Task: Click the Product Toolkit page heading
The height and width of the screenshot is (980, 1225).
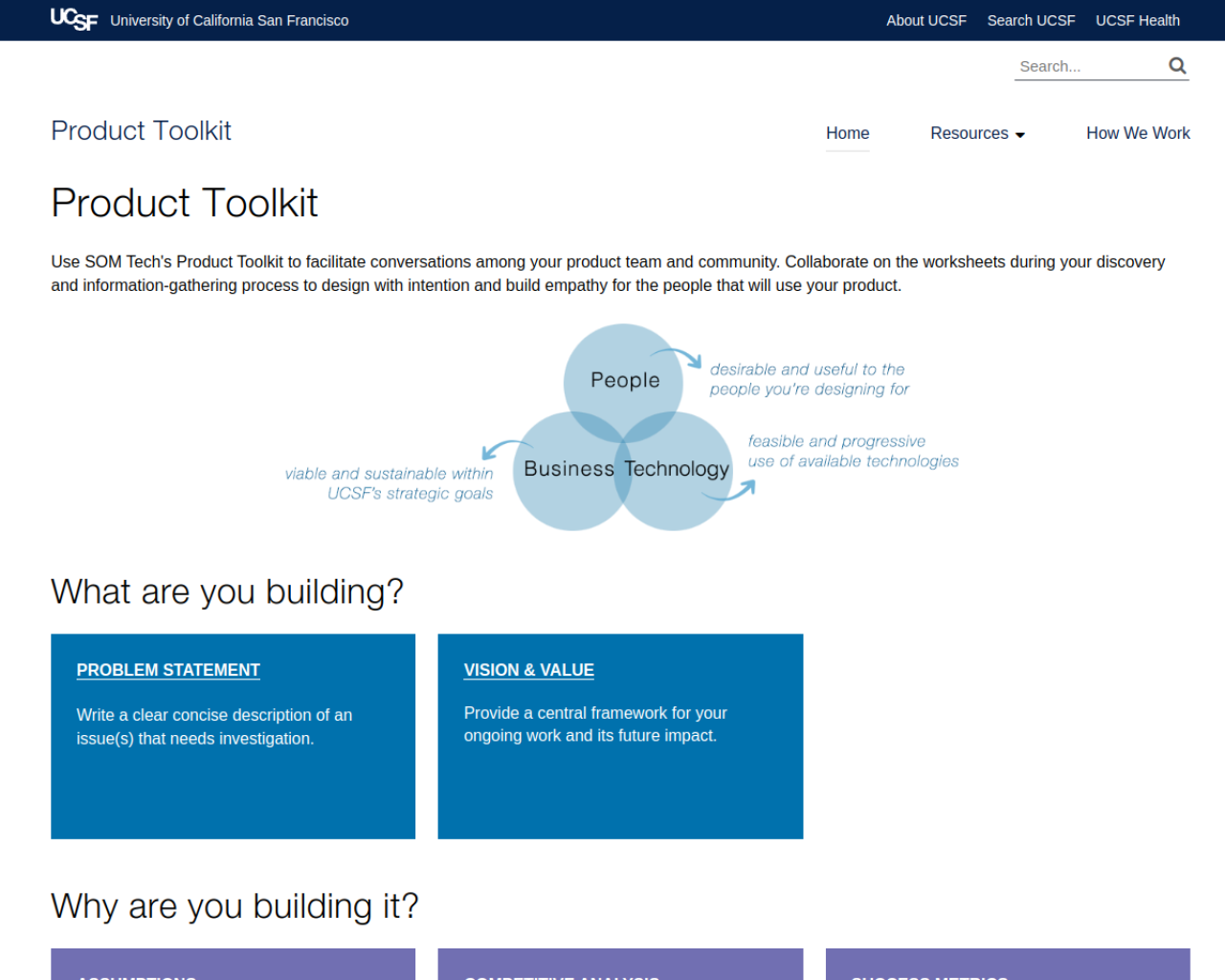Action: tap(185, 203)
